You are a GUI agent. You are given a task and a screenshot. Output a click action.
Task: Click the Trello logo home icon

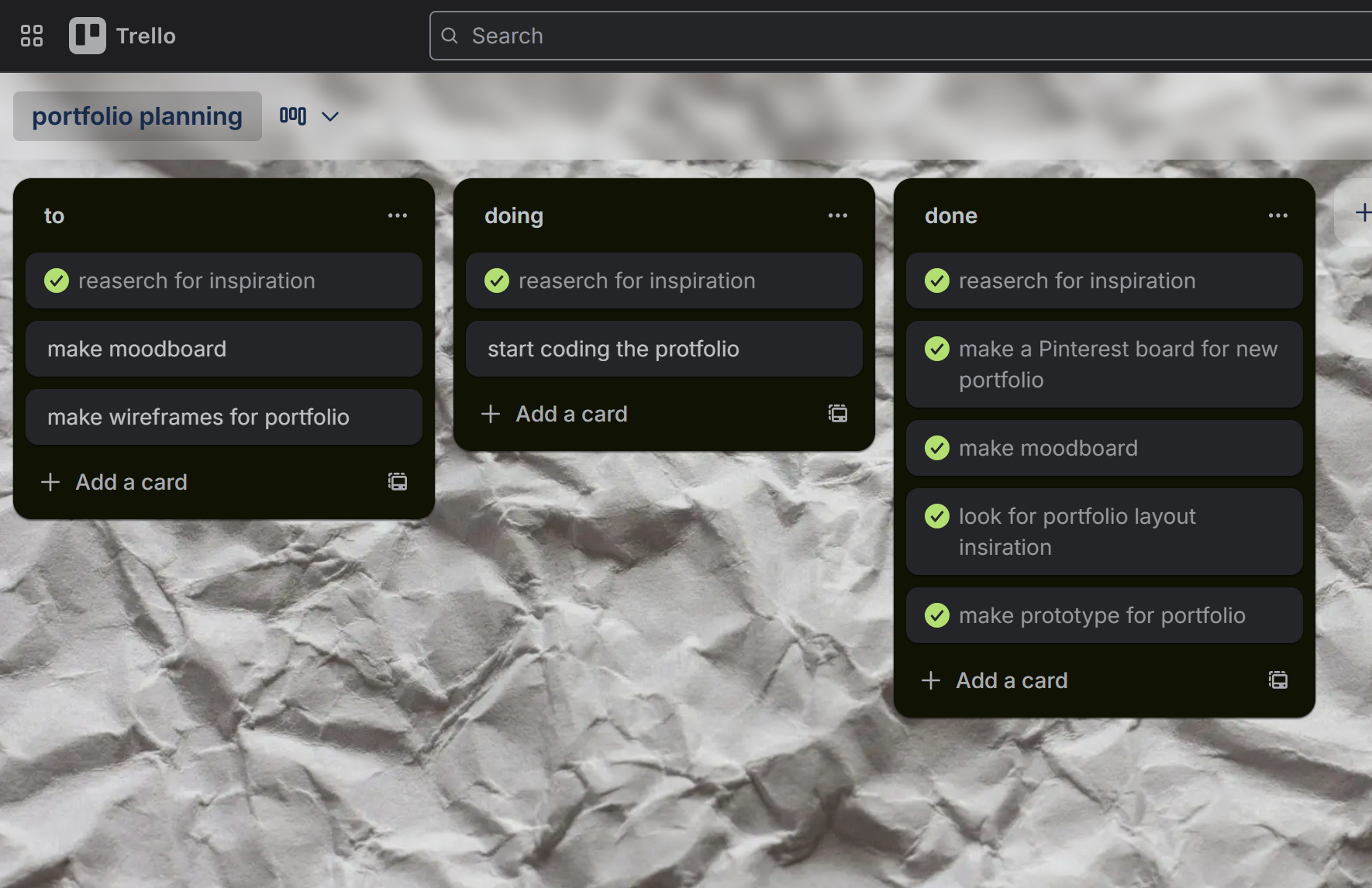[88, 36]
